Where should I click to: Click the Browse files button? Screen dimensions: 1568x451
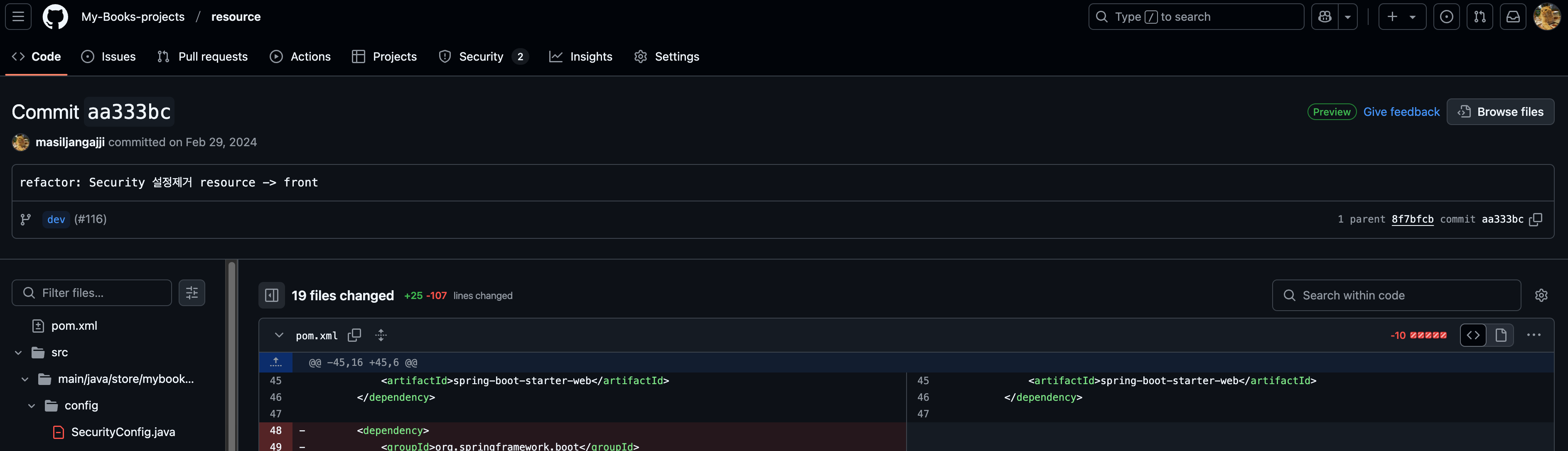[1500, 112]
